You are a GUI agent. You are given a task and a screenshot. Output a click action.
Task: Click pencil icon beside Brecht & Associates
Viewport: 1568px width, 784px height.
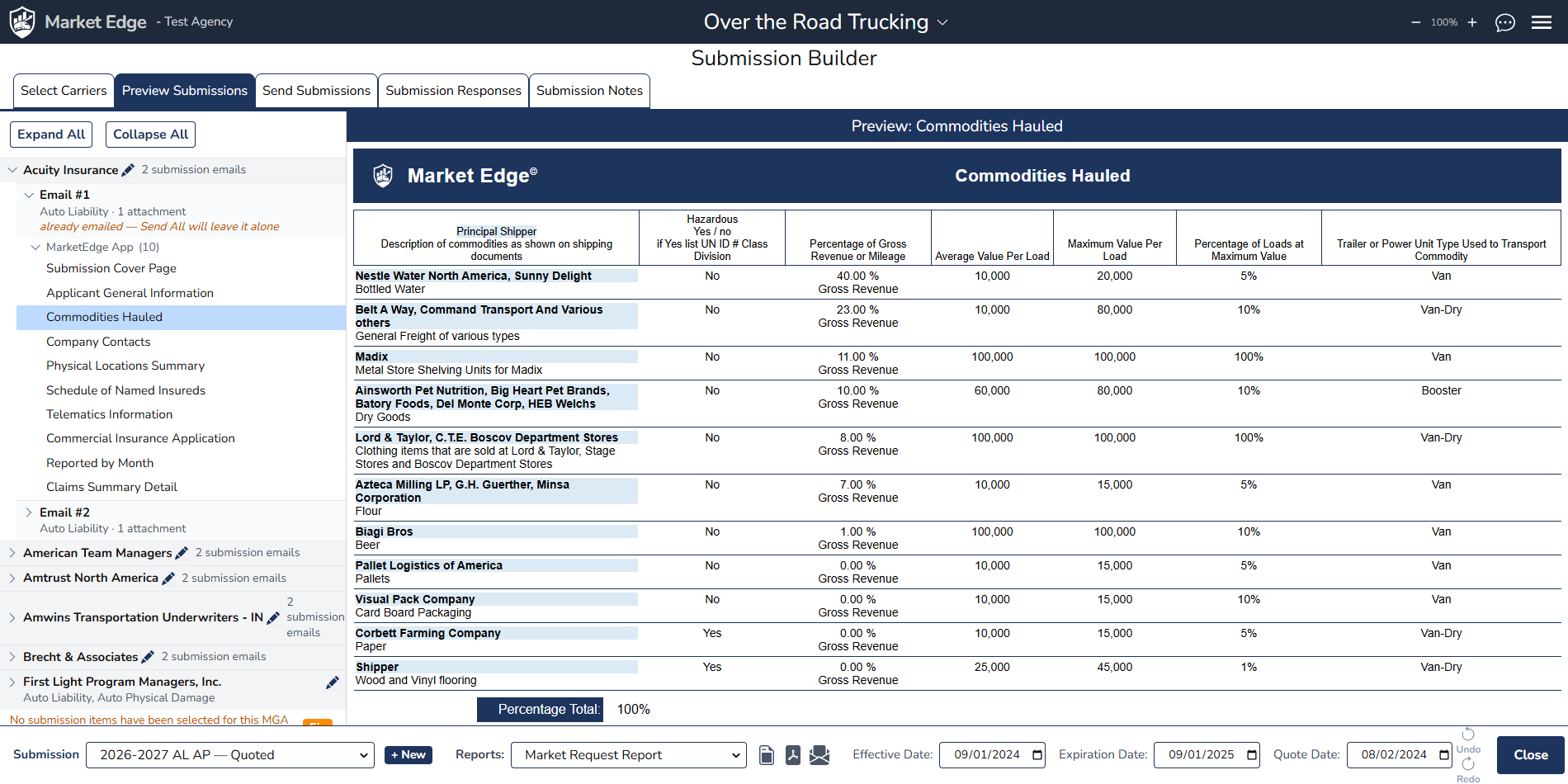[148, 657]
